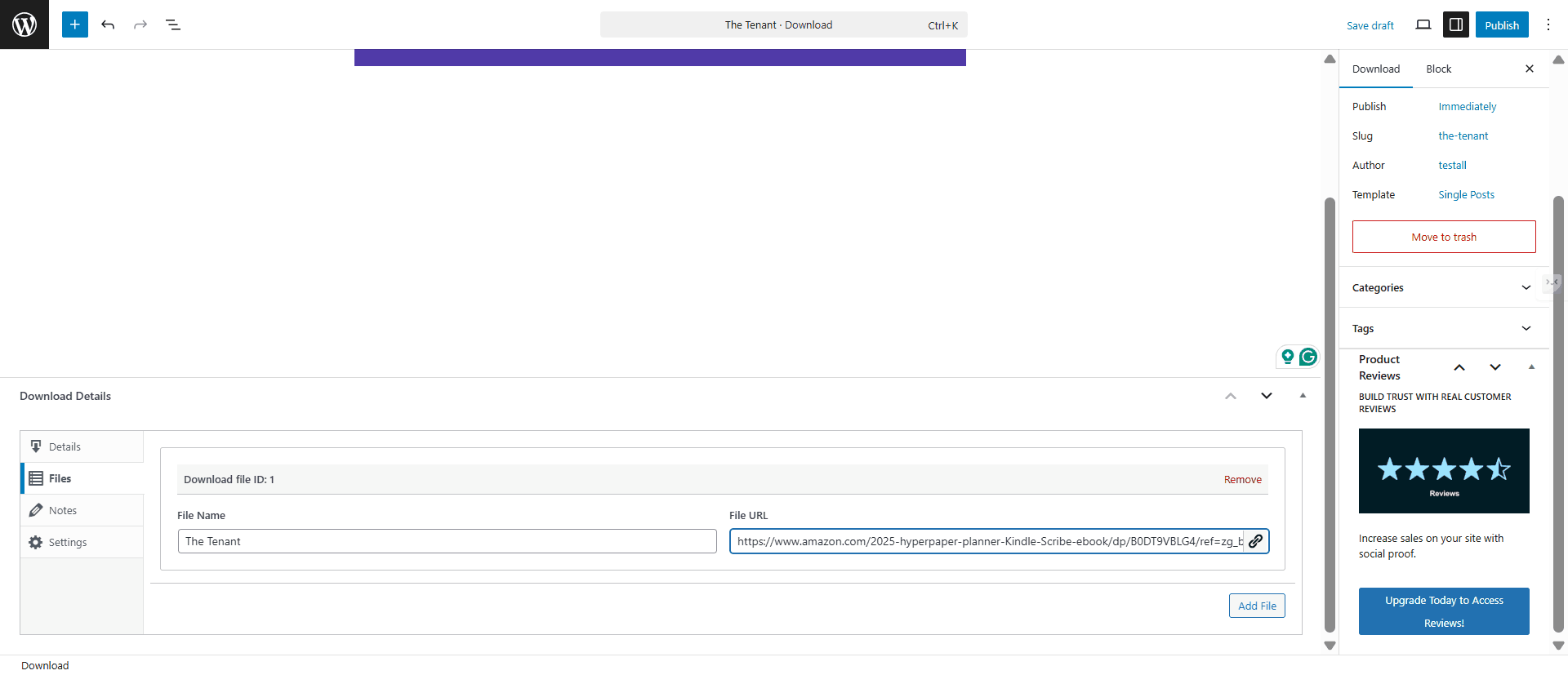The width and height of the screenshot is (1568, 675).
Task: Click the purple block at top of canvas
Action: (660, 57)
